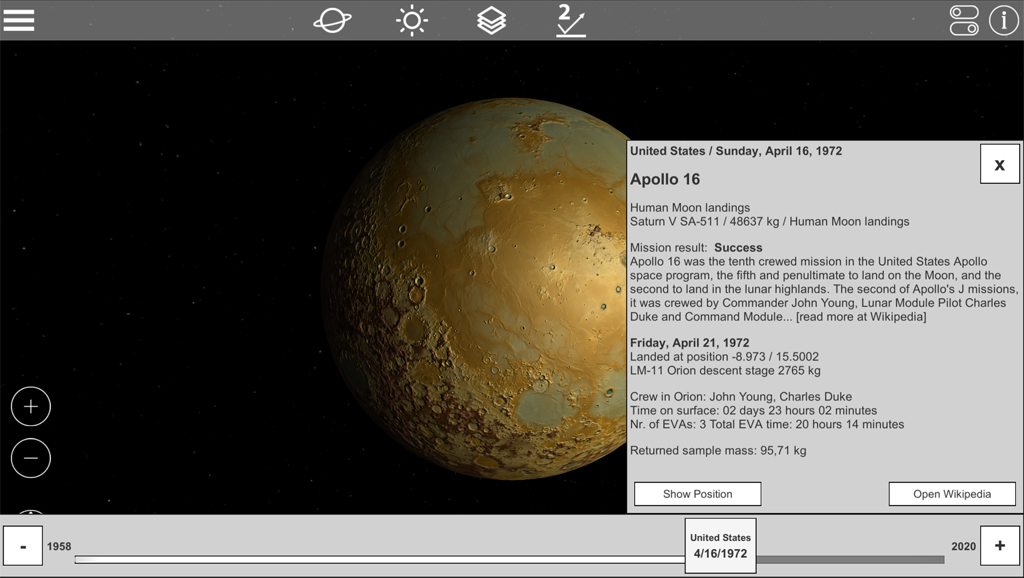Toggle the sun lighting icon
The image size is (1024, 578).
tap(411, 20)
